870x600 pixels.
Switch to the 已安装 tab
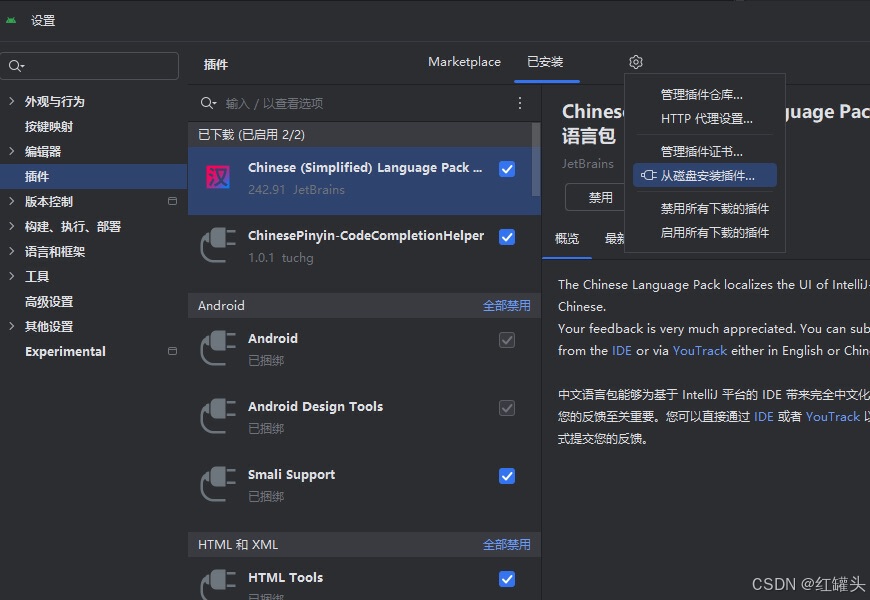coord(545,62)
